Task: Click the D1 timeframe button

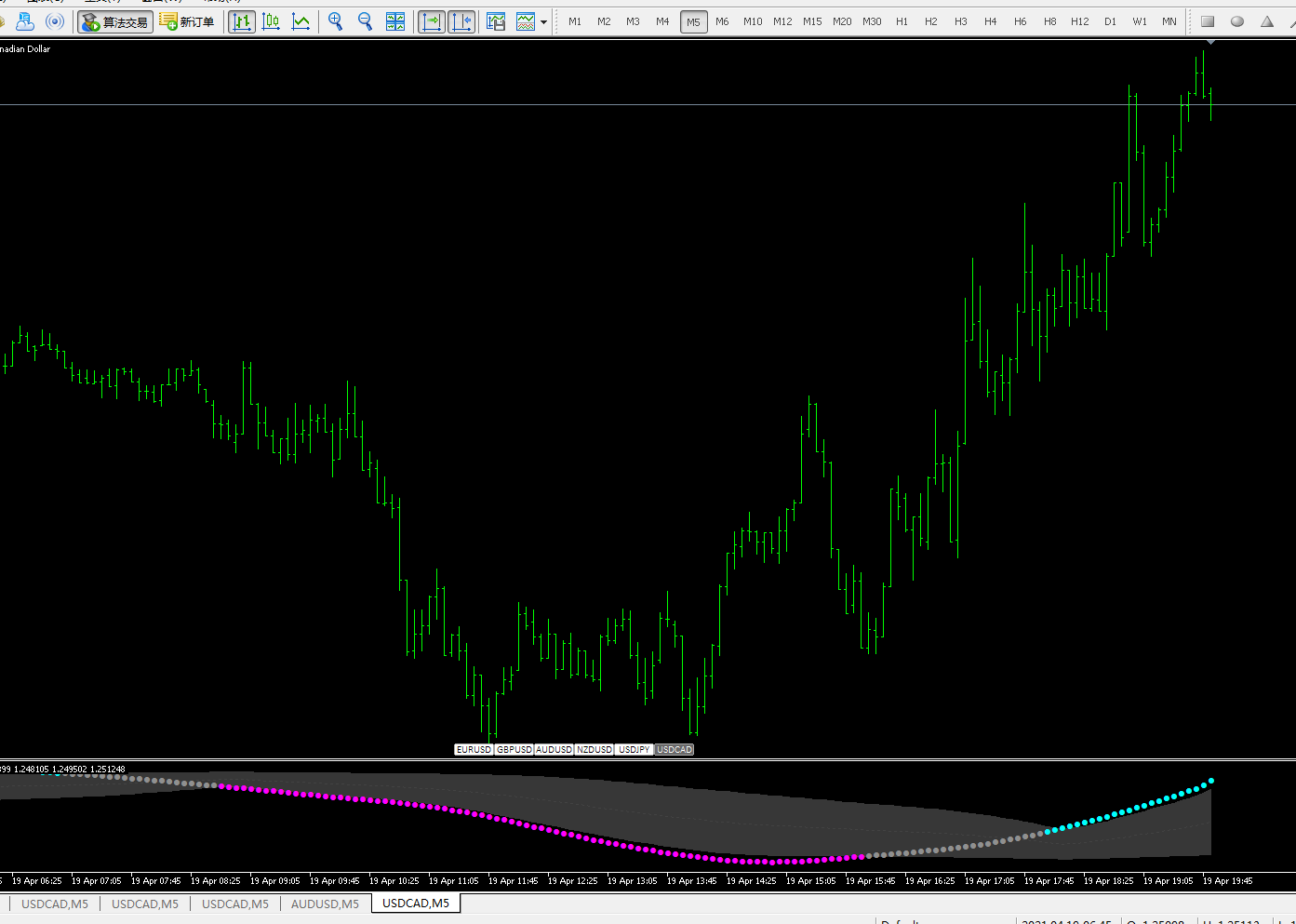Action: (1110, 21)
